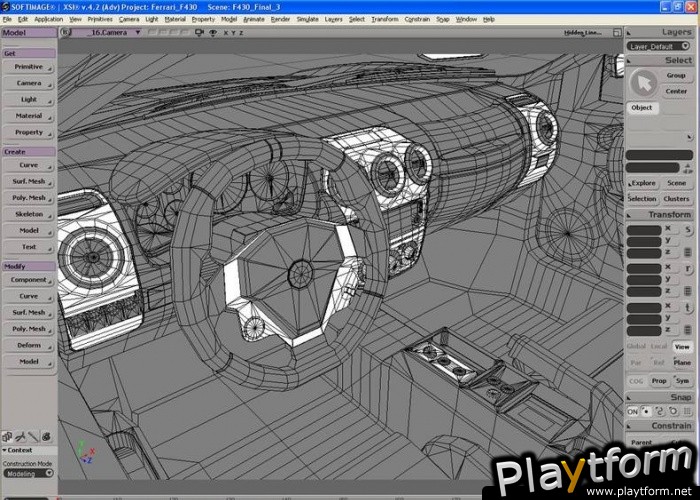Toggle the Object selection filter
This screenshot has width=700, height=500.
point(642,108)
